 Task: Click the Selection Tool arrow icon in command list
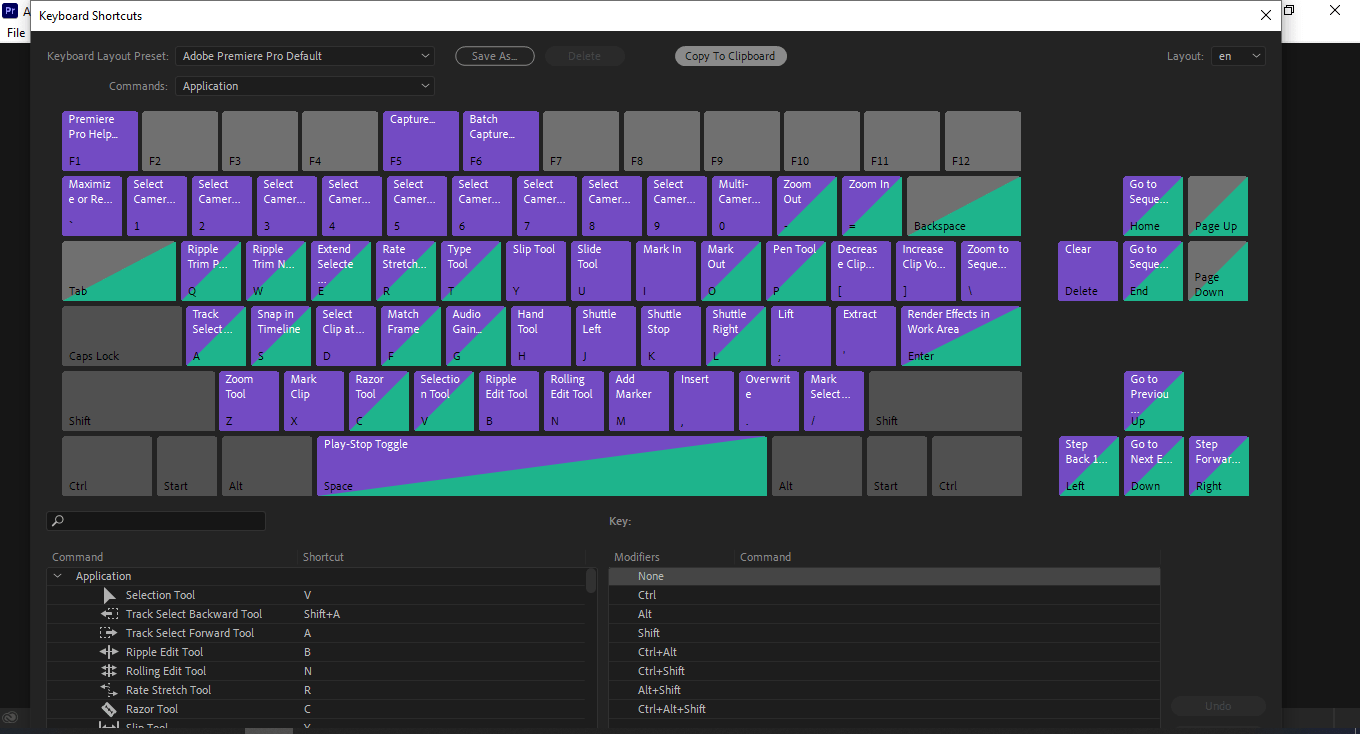(110, 595)
